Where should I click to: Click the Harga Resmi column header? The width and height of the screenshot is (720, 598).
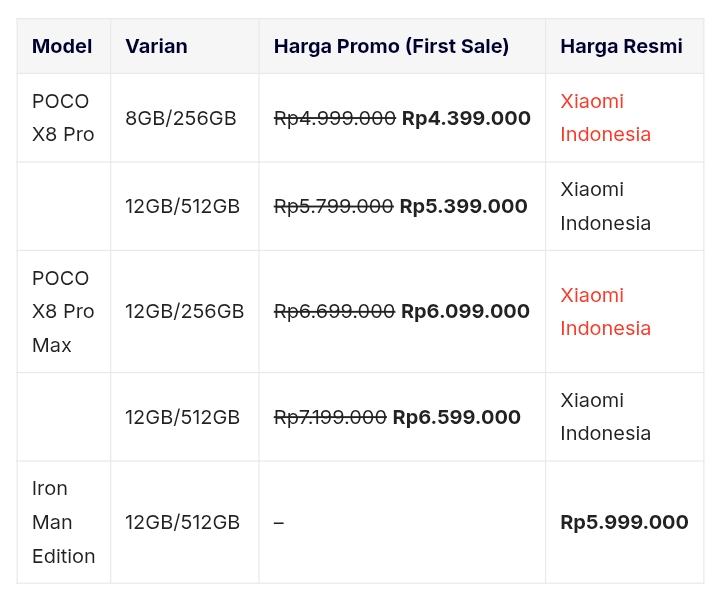[x=621, y=46]
